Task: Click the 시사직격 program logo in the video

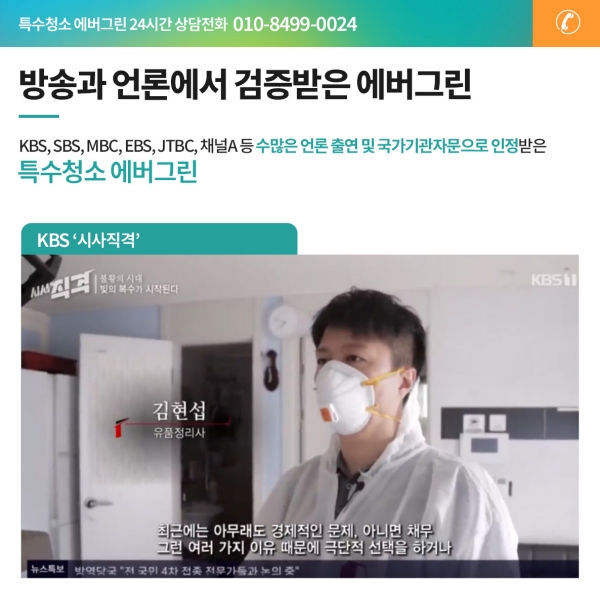Action: (63, 286)
